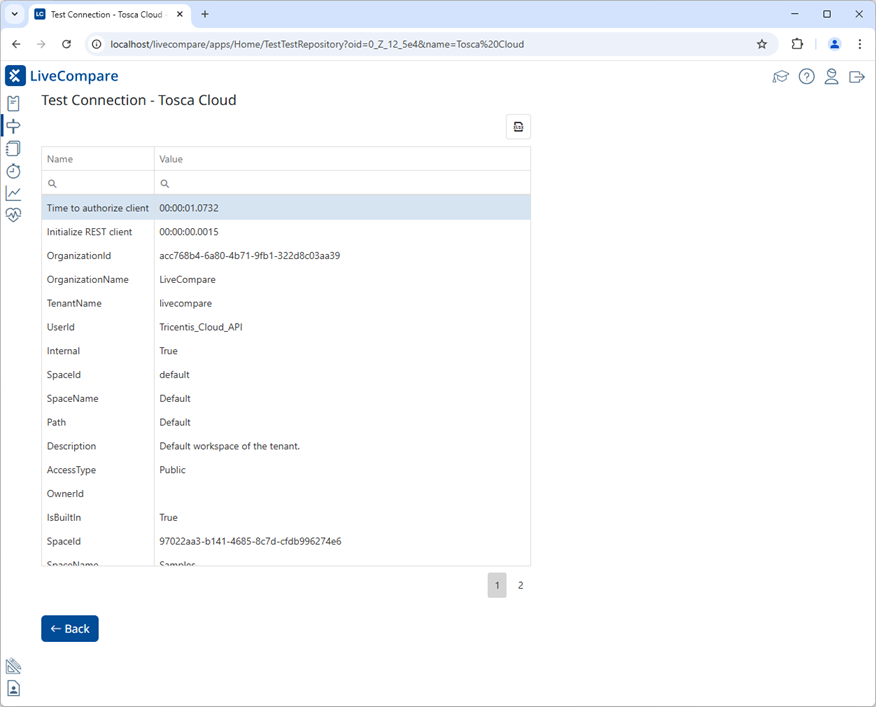876x707 pixels.
Task: Open the profile document icon at bottom left
Action: click(13, 688)
